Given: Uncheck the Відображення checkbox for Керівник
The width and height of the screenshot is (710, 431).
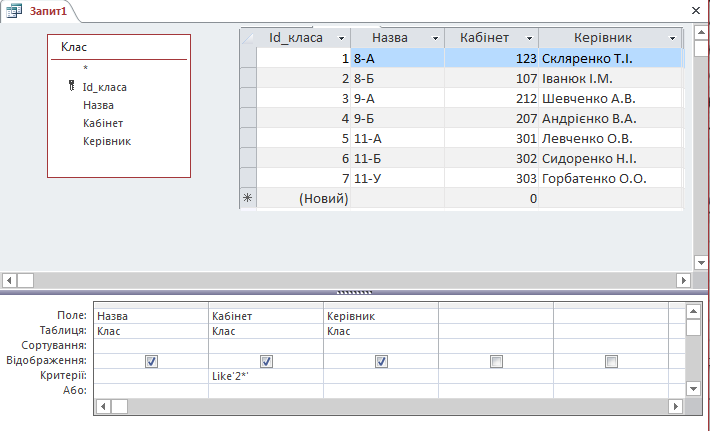Looking at the screenshot, I should pos(381,361).
